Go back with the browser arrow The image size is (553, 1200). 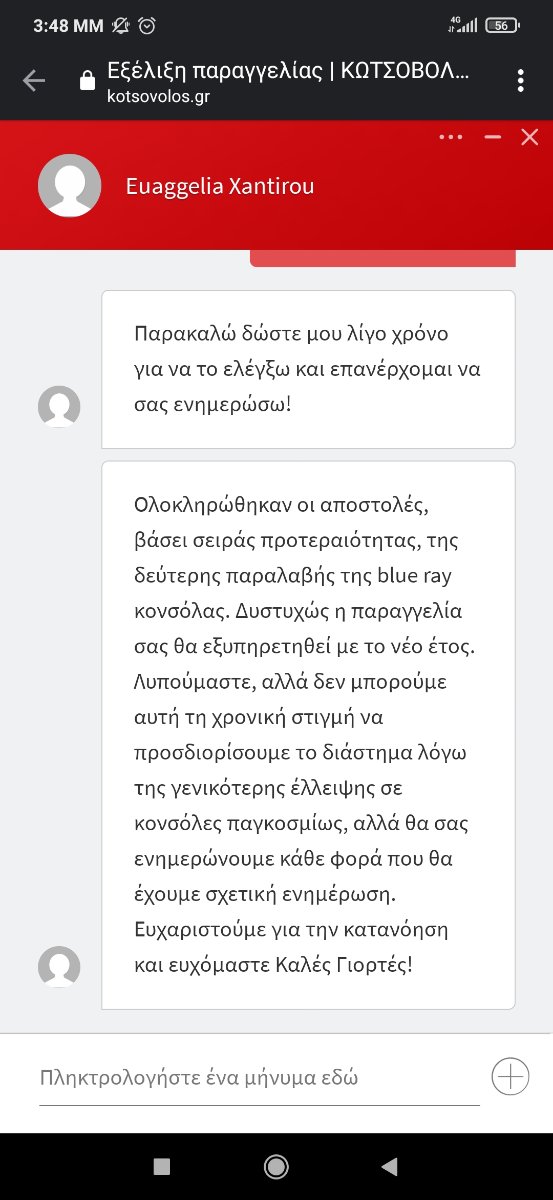point(34,81)
